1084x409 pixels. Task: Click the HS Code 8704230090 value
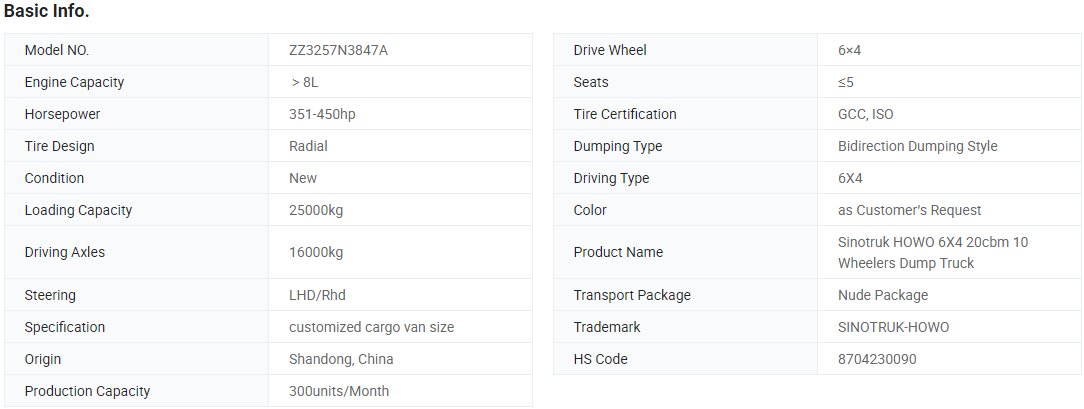877,359
